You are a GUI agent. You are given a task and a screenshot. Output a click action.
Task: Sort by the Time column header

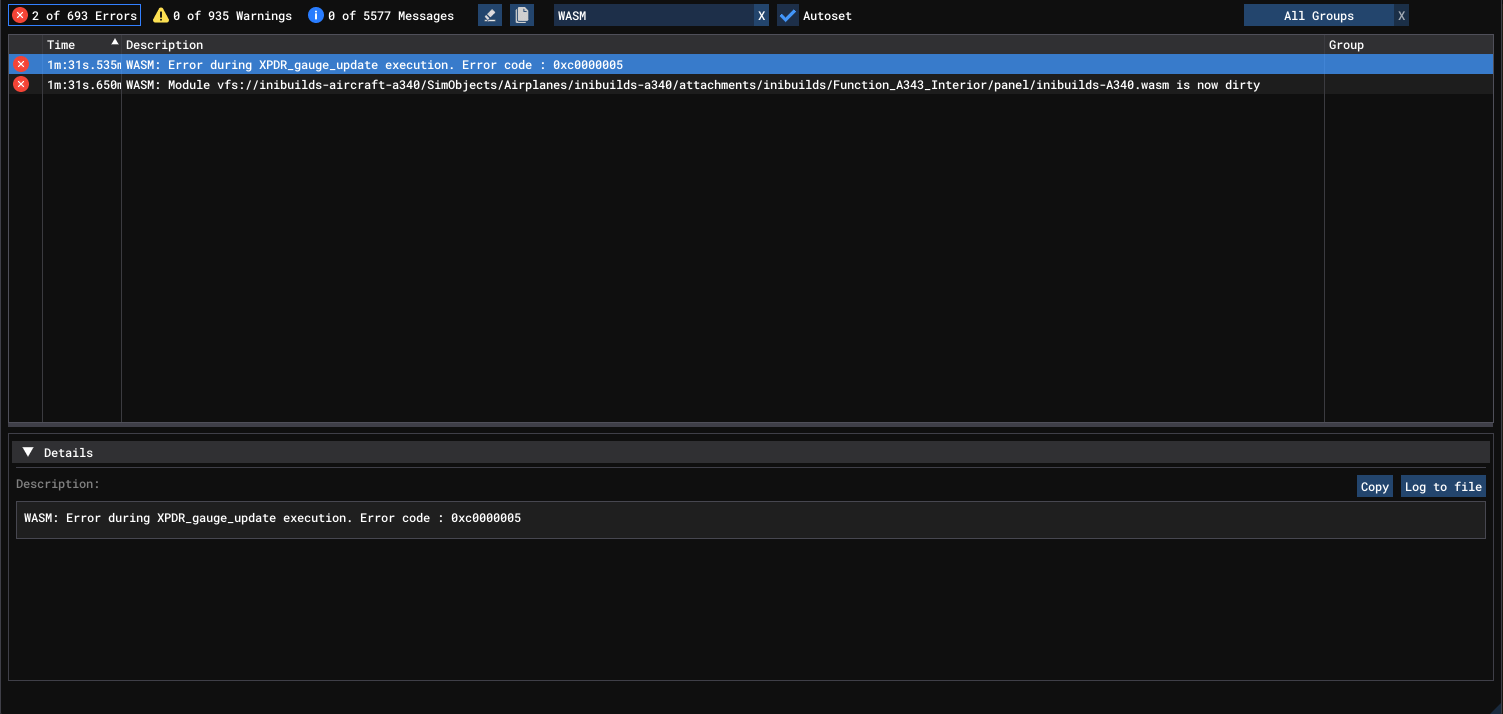point(61,45)
